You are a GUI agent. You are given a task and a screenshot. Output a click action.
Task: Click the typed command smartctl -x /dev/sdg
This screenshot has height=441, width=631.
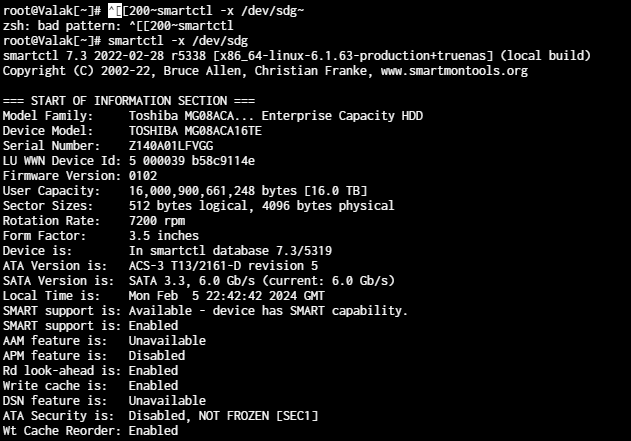tap(178, 41)
